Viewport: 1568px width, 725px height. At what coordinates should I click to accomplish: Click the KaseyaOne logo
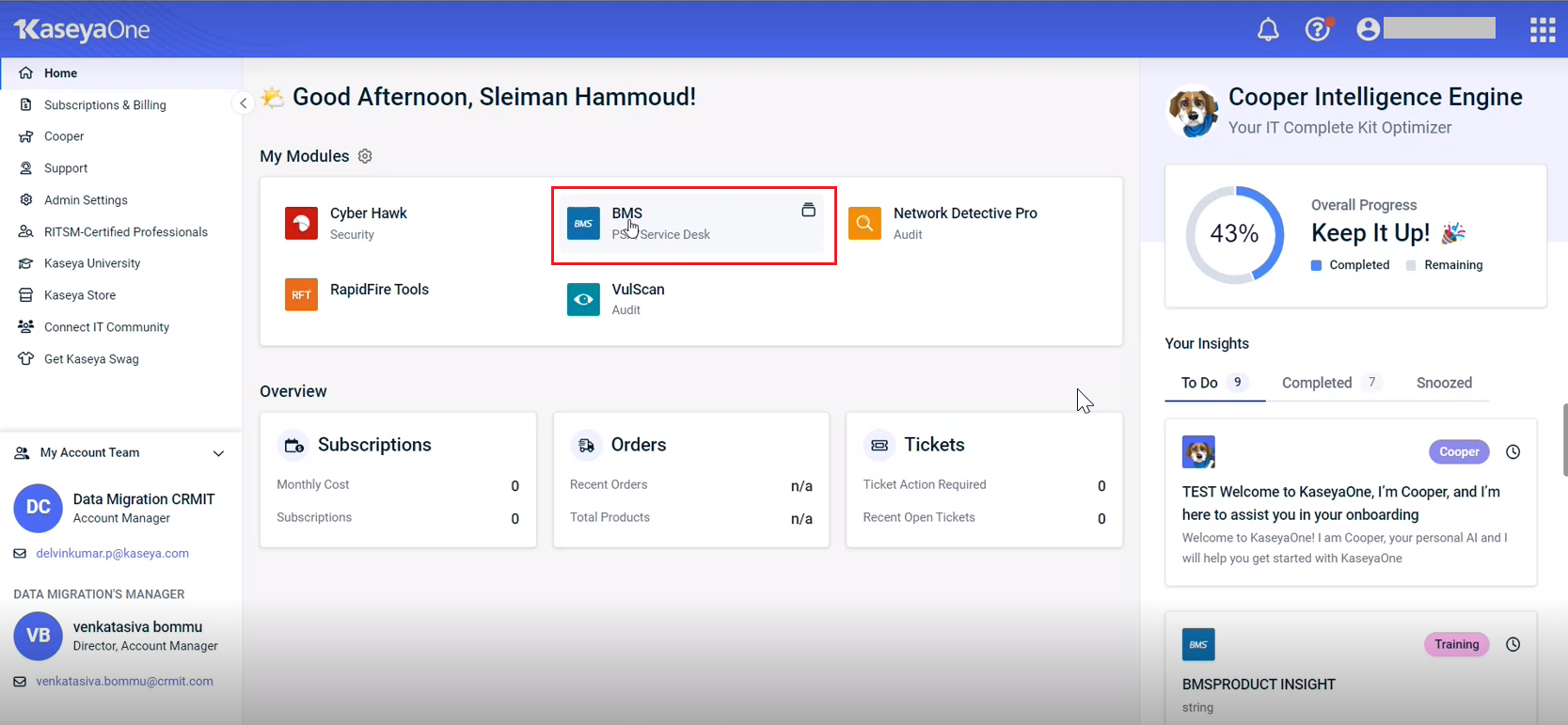pos(82,29)
